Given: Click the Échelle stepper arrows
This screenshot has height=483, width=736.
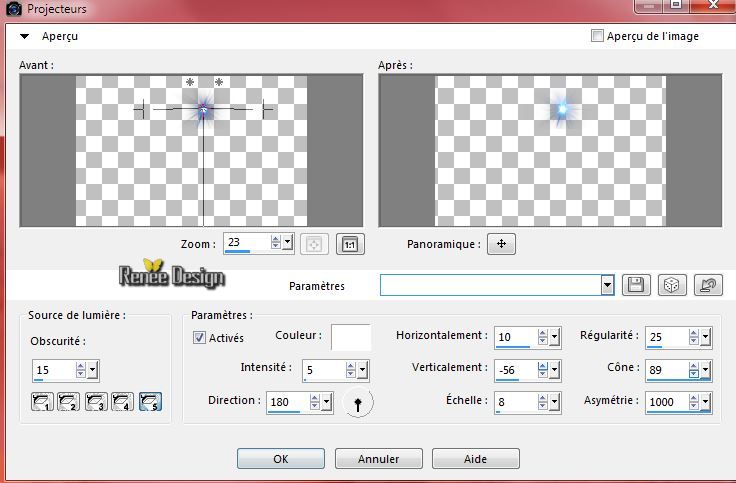Looking at the screenshot, I should [x=543, y=402].
